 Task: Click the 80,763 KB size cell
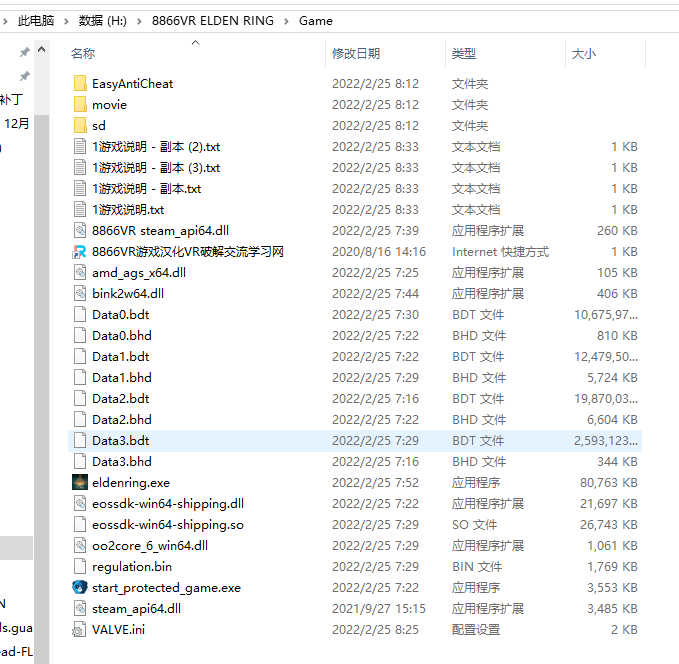click(x=609, y=483)
